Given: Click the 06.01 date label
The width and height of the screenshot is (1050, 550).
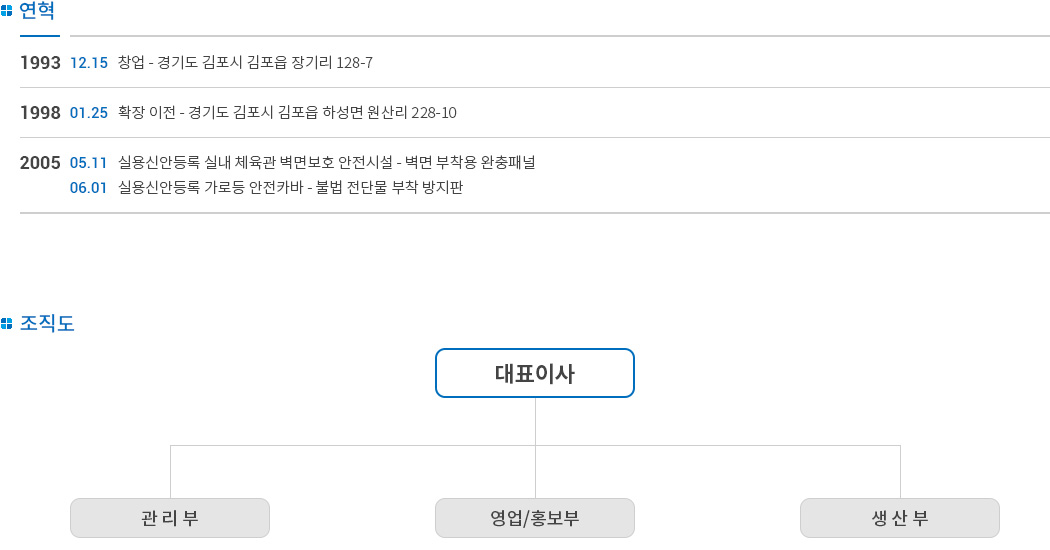Looking at the screenshot, I should 88,188.
